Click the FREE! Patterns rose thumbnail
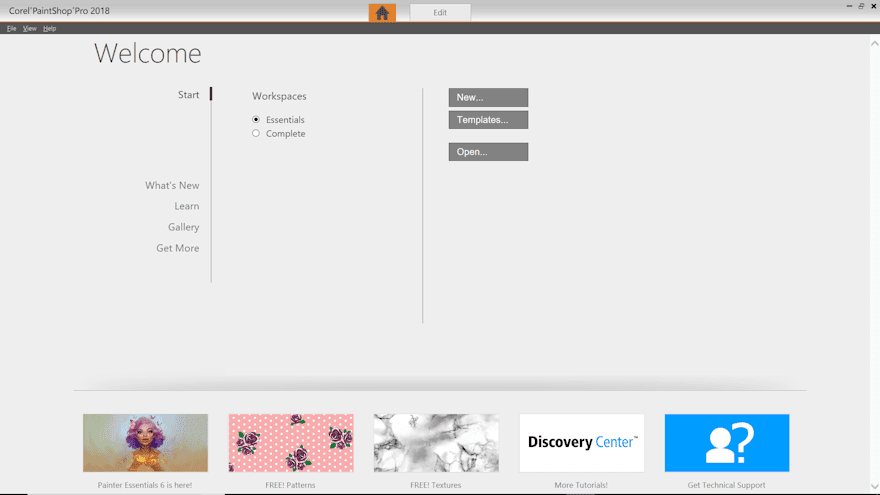The image size is (880, 495). (291, 443)
